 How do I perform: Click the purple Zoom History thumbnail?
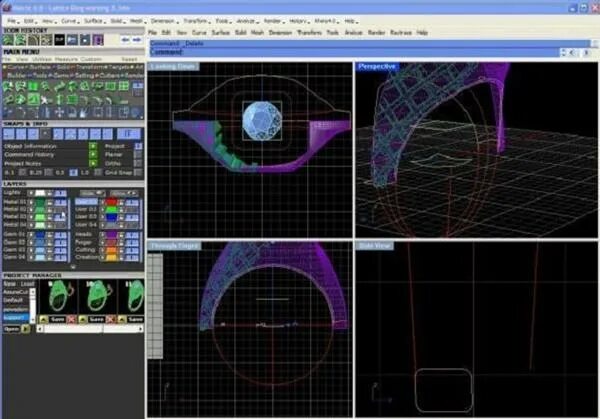98,40
